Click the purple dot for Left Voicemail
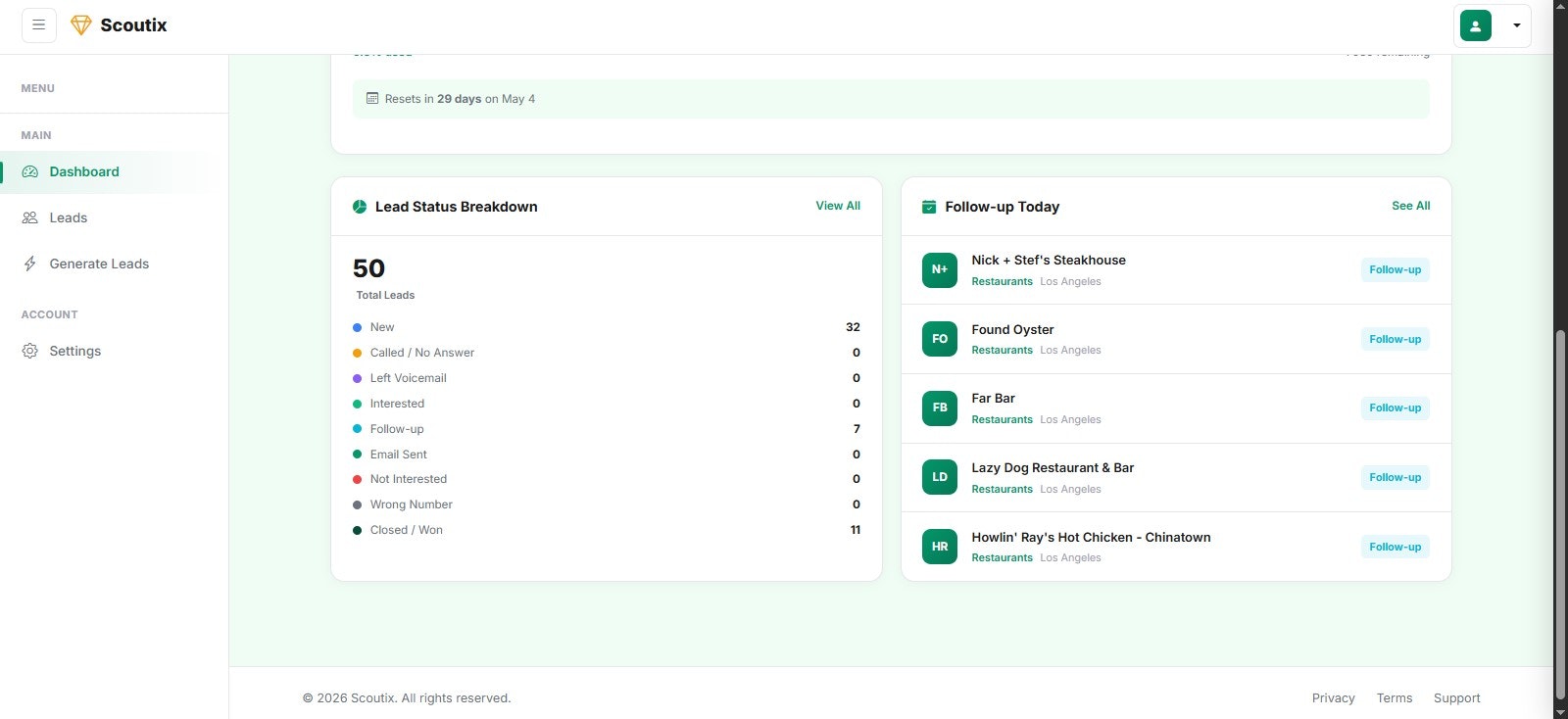 click(357, 378)
